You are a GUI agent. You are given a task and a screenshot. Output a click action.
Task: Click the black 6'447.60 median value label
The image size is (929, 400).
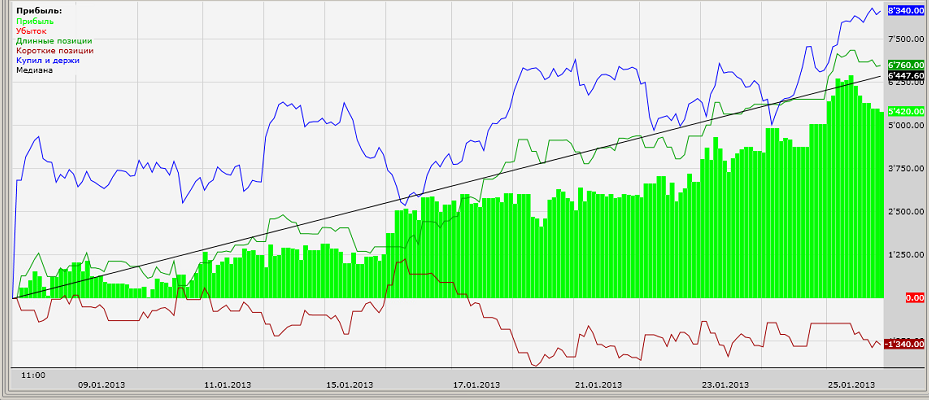click(x=907, y=76)
